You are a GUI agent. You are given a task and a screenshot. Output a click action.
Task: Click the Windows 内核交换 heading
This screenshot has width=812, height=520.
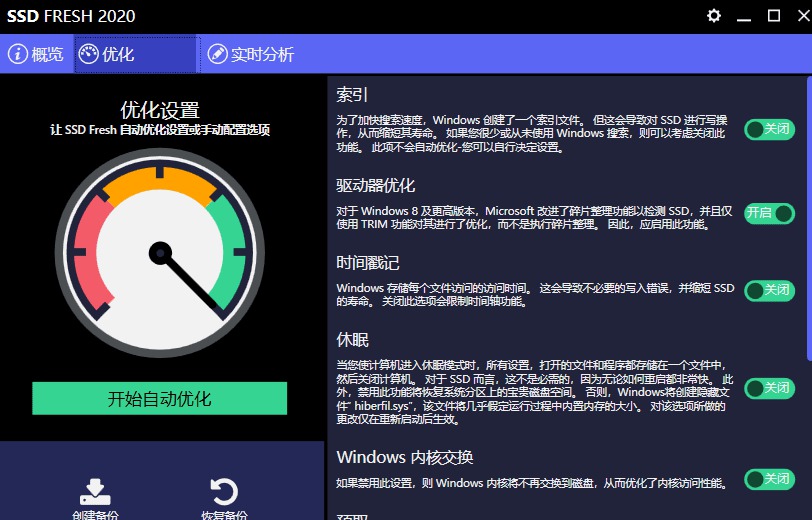(404, 457)
